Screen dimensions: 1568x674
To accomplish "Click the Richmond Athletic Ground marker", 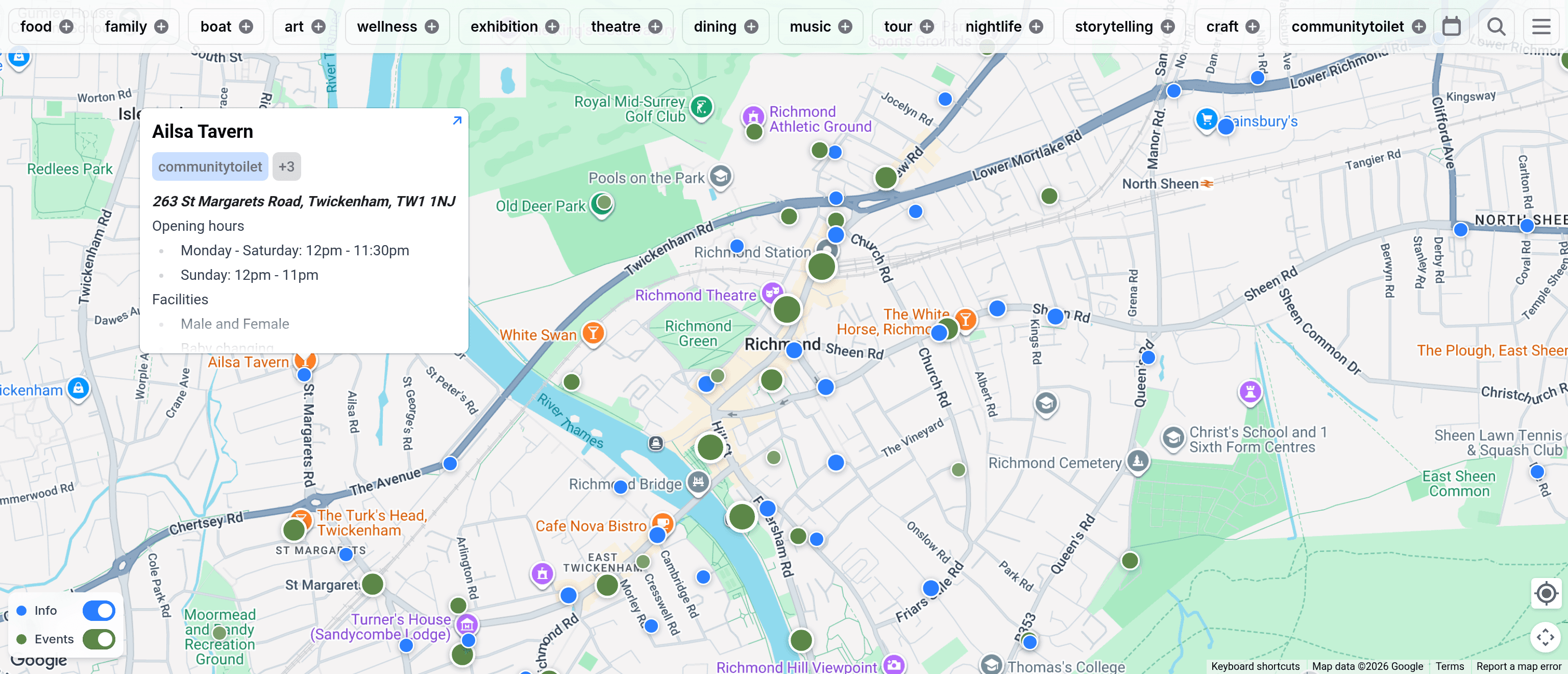I will pyautogui.click(x=753, y=116).
